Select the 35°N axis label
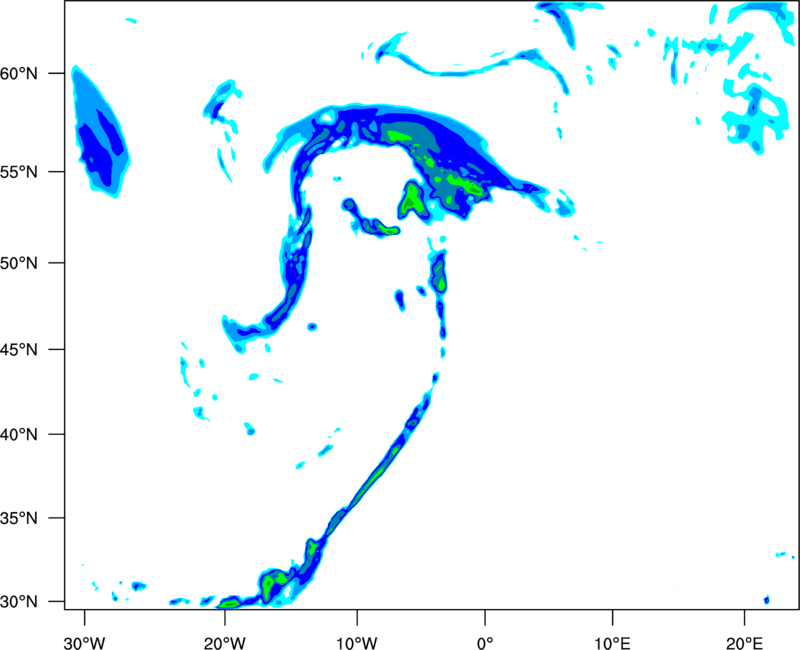Image resolution: width=800 pixels, height=650 pixels. [19, 519]
